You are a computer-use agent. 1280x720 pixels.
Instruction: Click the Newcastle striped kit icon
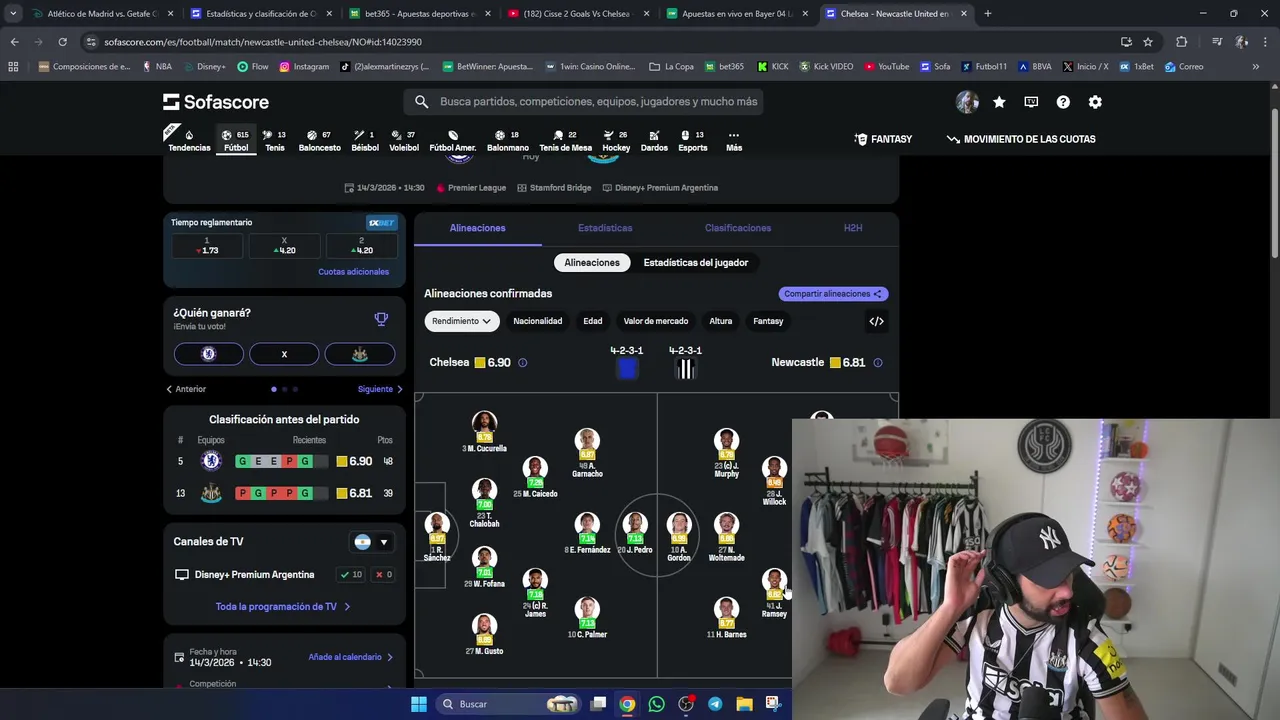685,369
